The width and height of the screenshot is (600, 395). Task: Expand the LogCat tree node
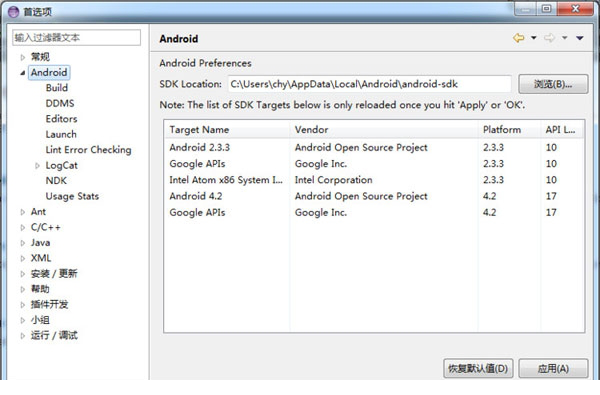[38, 166]
